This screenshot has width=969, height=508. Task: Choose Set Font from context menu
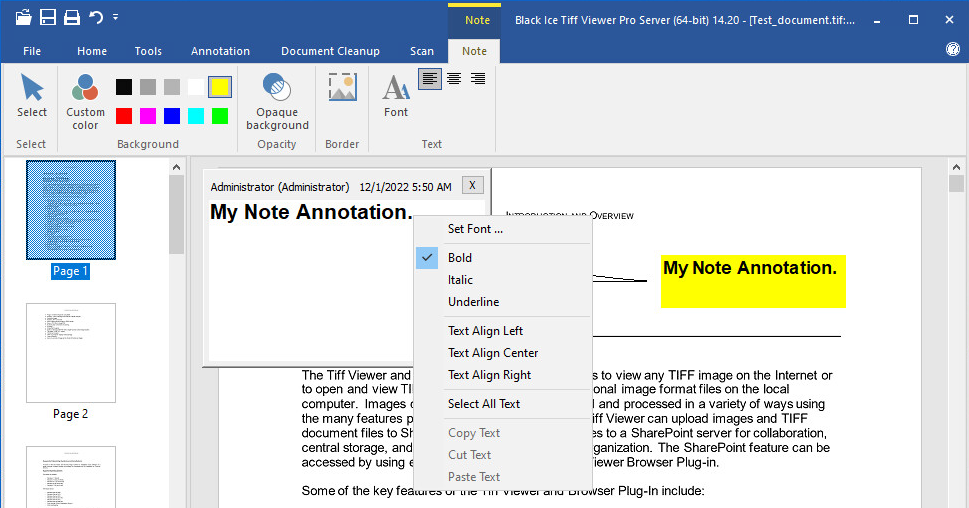coord(475,229)
